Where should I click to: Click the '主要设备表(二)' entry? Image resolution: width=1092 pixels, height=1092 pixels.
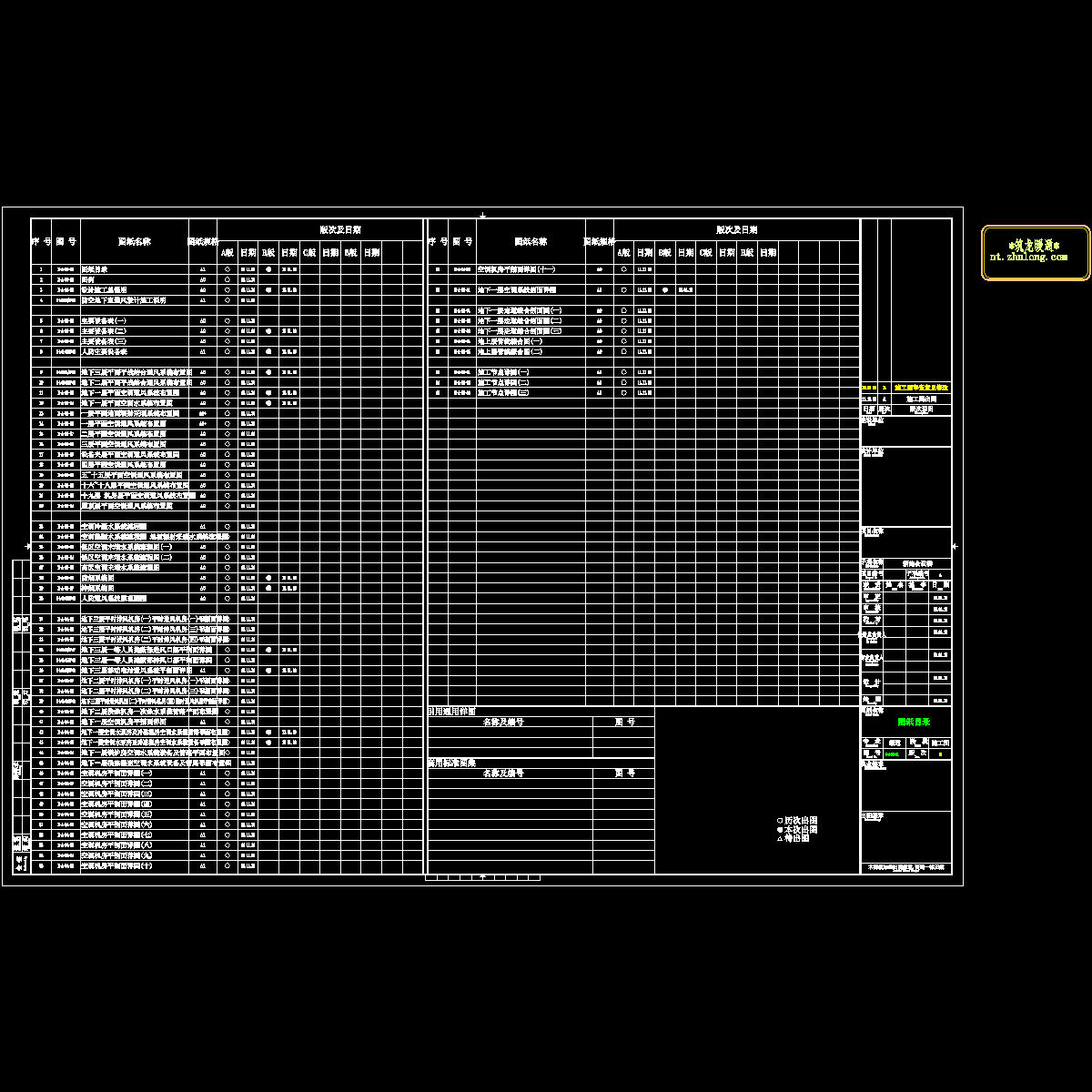pos(106,330)
